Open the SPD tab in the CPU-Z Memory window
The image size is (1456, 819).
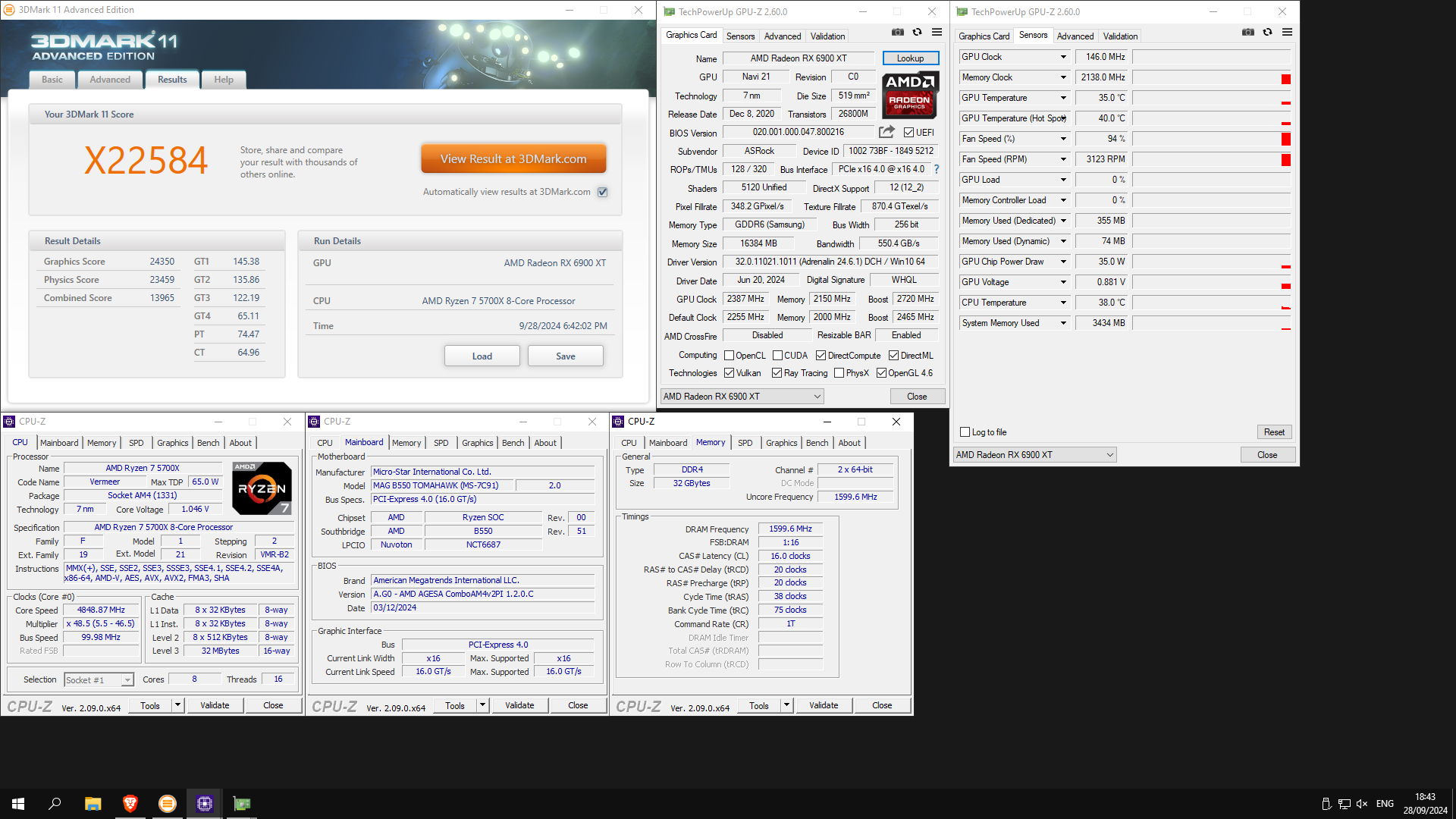point(745,443)
